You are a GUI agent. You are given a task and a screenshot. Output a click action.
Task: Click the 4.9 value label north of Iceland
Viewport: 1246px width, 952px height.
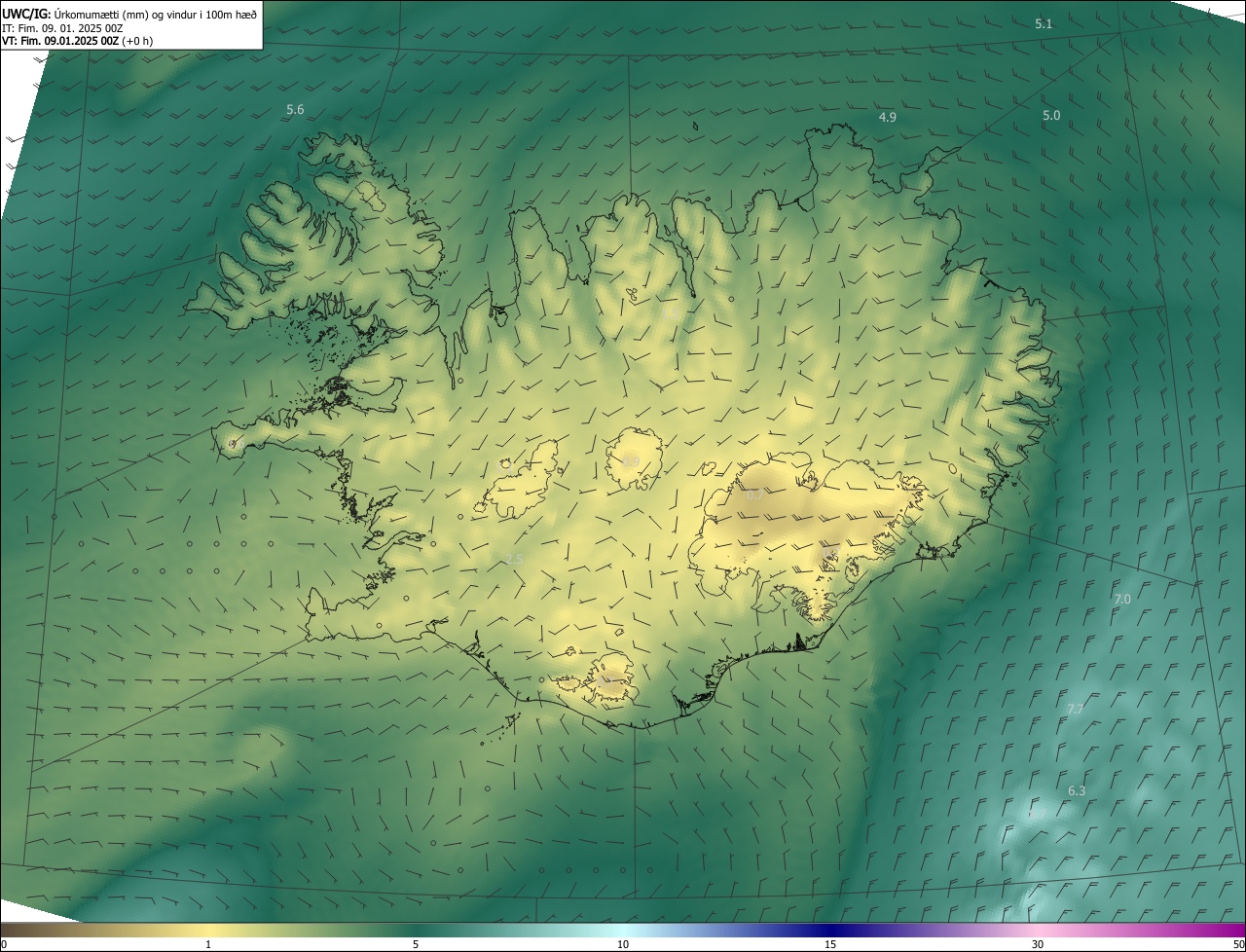887,117
